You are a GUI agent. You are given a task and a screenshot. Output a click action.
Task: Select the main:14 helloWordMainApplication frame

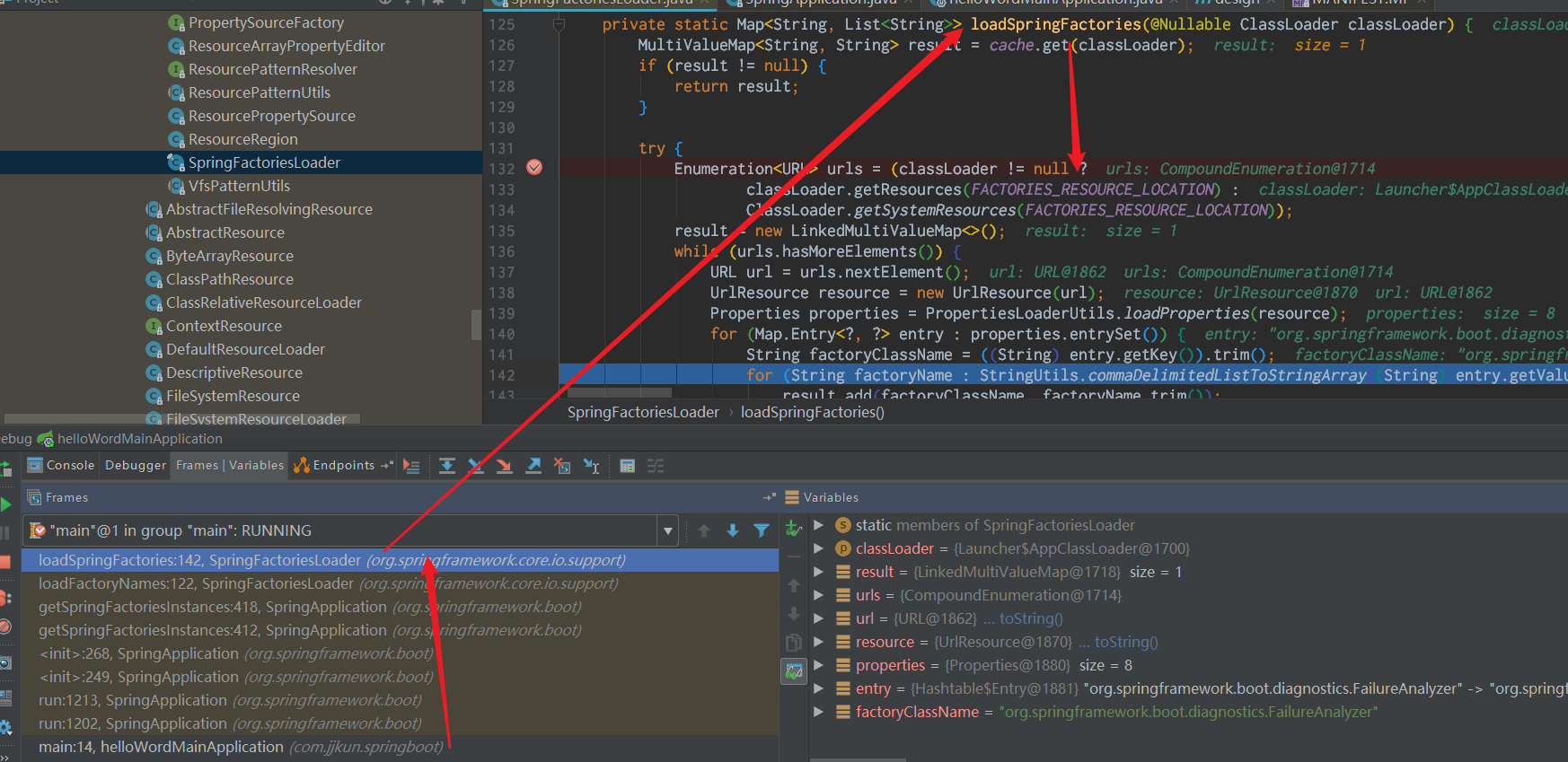pyautogui.click(x=400, y=747)
